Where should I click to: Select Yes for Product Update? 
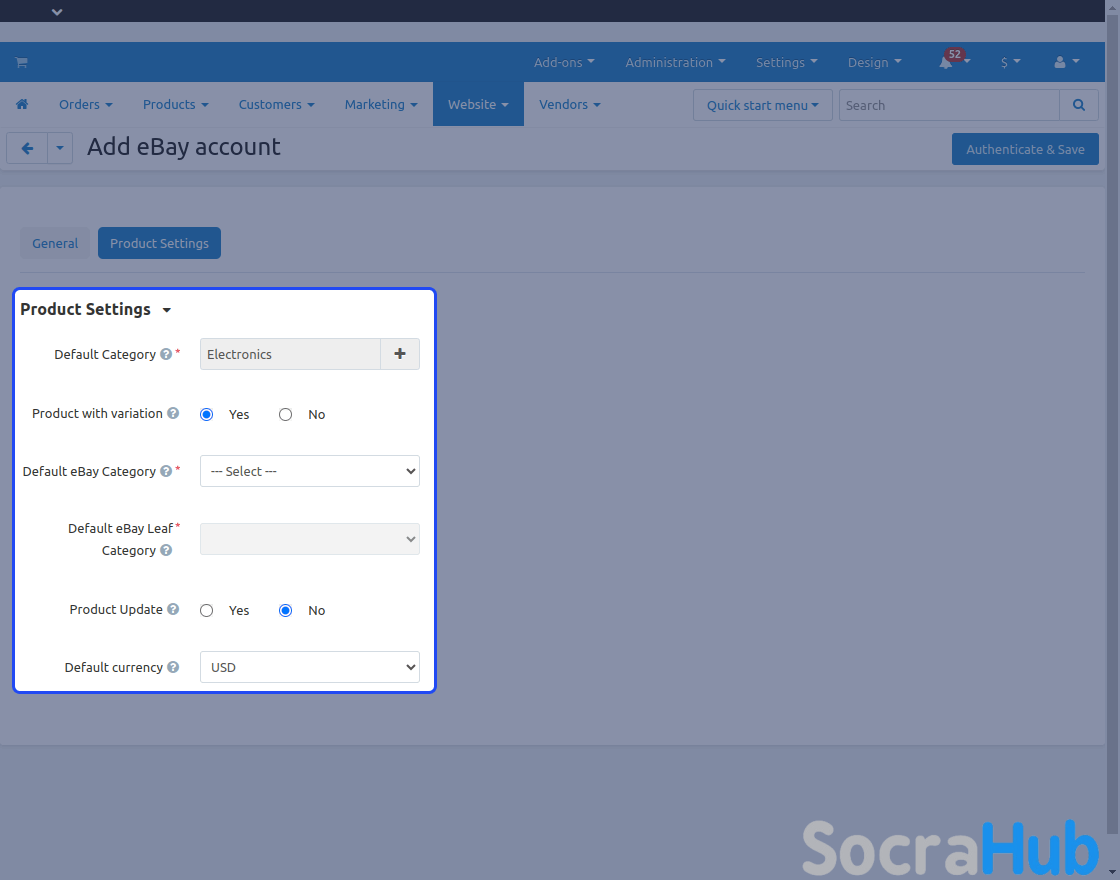click(207, 610)
